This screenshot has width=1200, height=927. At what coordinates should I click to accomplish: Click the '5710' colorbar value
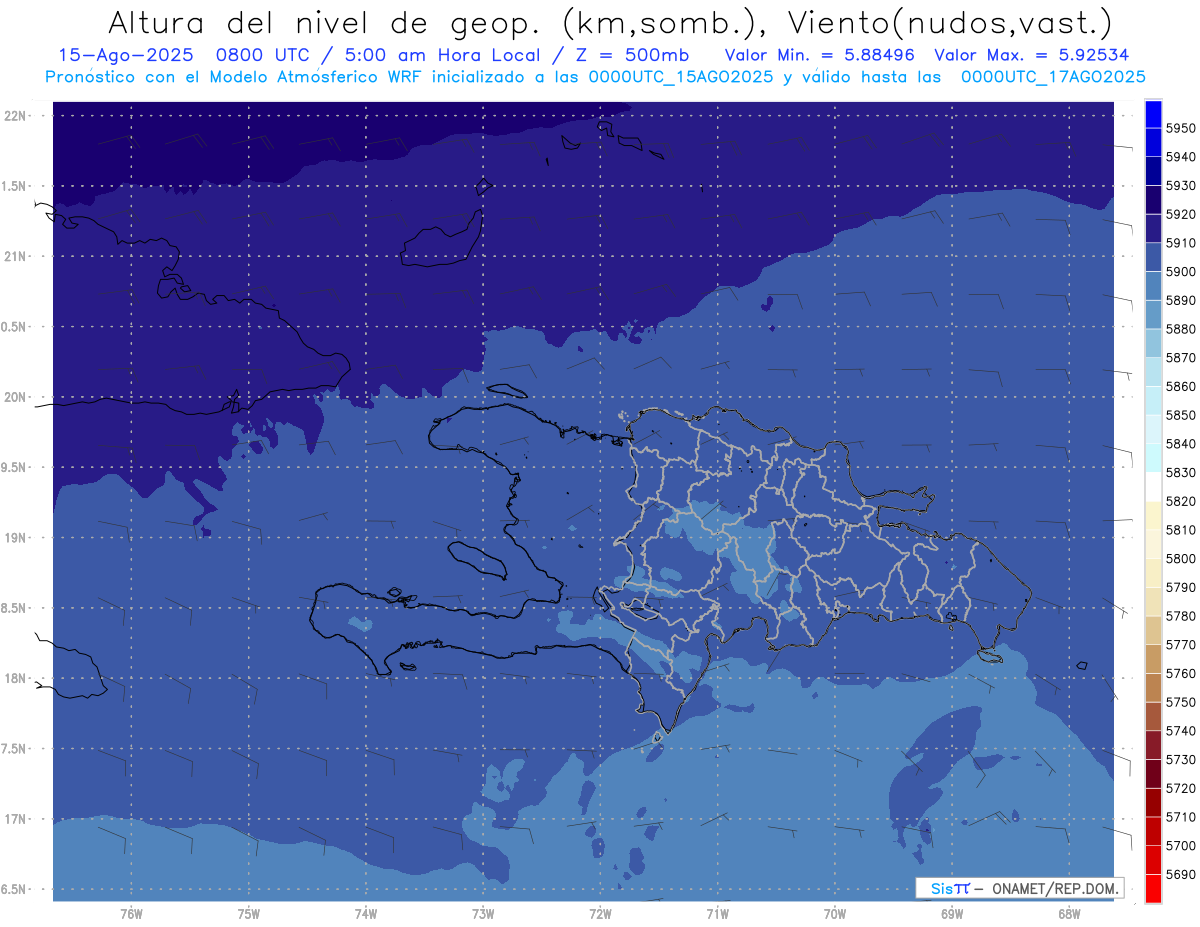click(1180, 817)
